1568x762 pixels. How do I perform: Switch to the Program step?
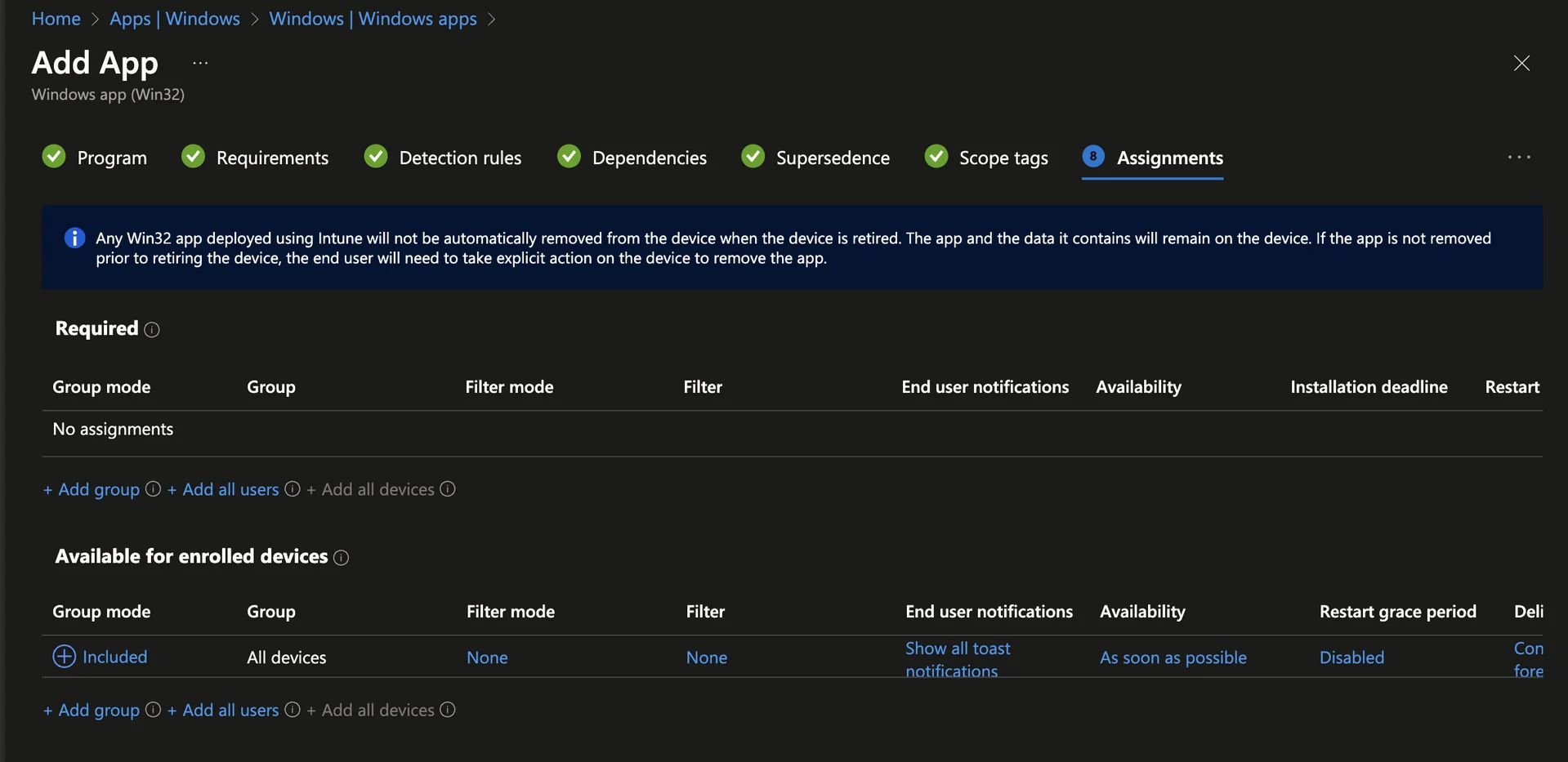pos(112,158)
